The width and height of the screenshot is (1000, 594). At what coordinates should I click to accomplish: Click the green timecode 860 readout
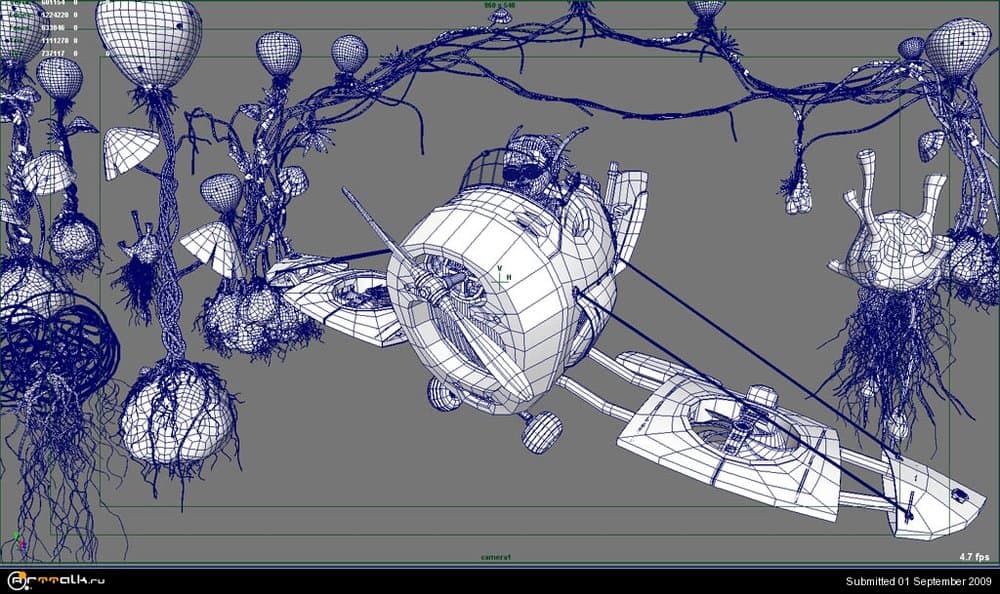pos(487,4)
